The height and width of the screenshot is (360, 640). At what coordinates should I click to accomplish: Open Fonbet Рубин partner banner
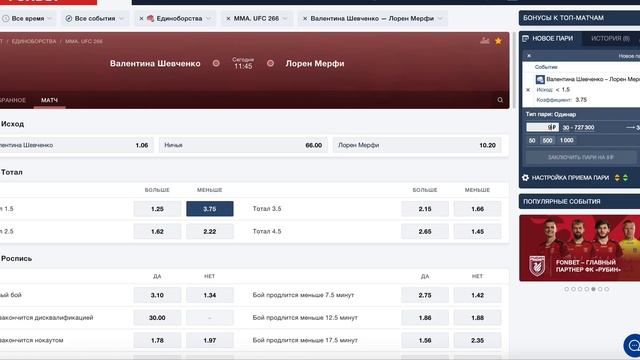pos(580,248)
